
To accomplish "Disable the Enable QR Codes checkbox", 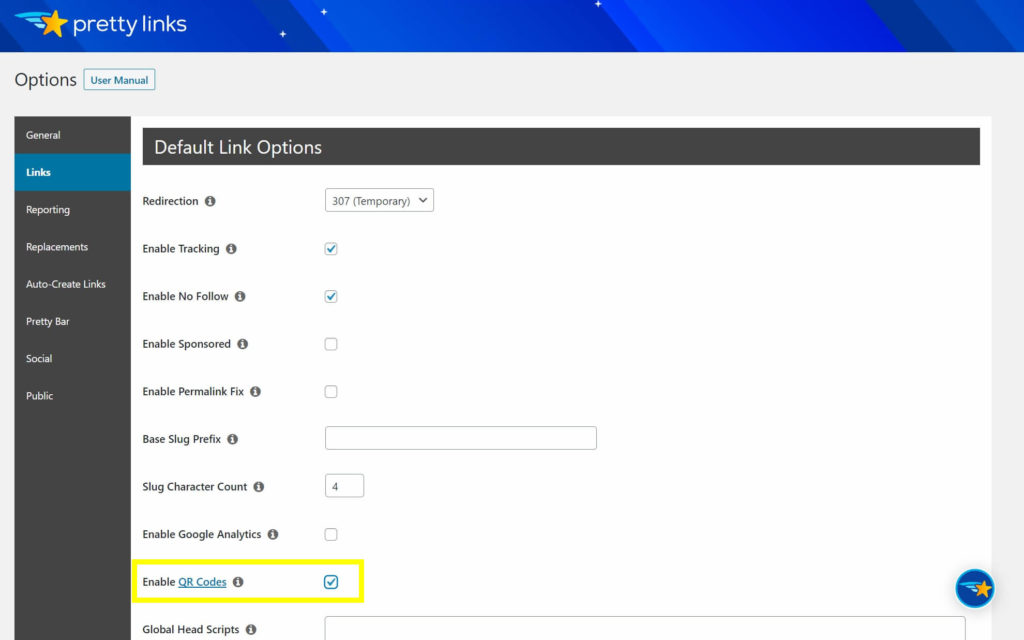I will (331, 581).
